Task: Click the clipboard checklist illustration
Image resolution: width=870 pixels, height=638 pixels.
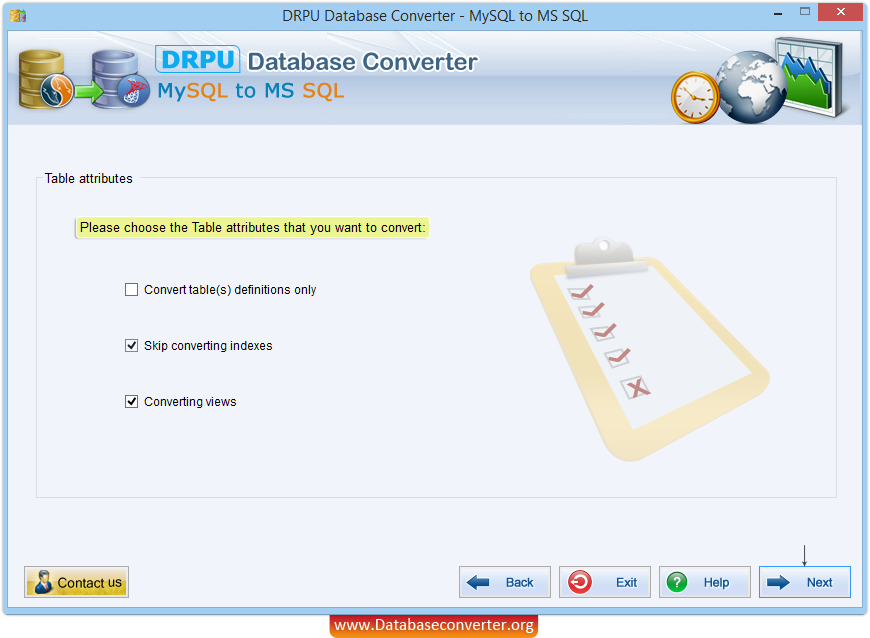Action: (x=649, y=350)
